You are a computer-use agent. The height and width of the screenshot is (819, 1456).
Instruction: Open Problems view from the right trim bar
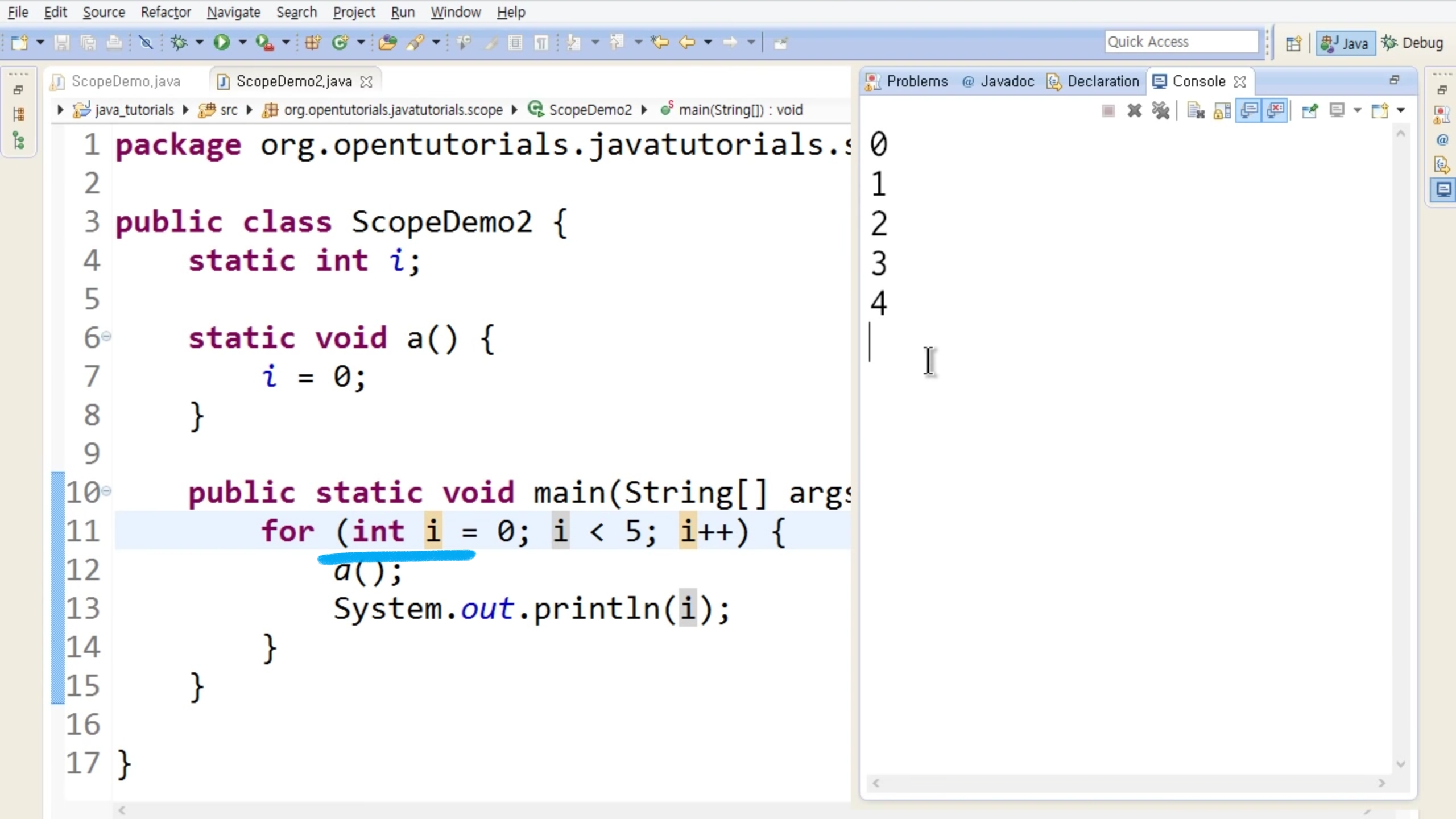point(1442,115)
